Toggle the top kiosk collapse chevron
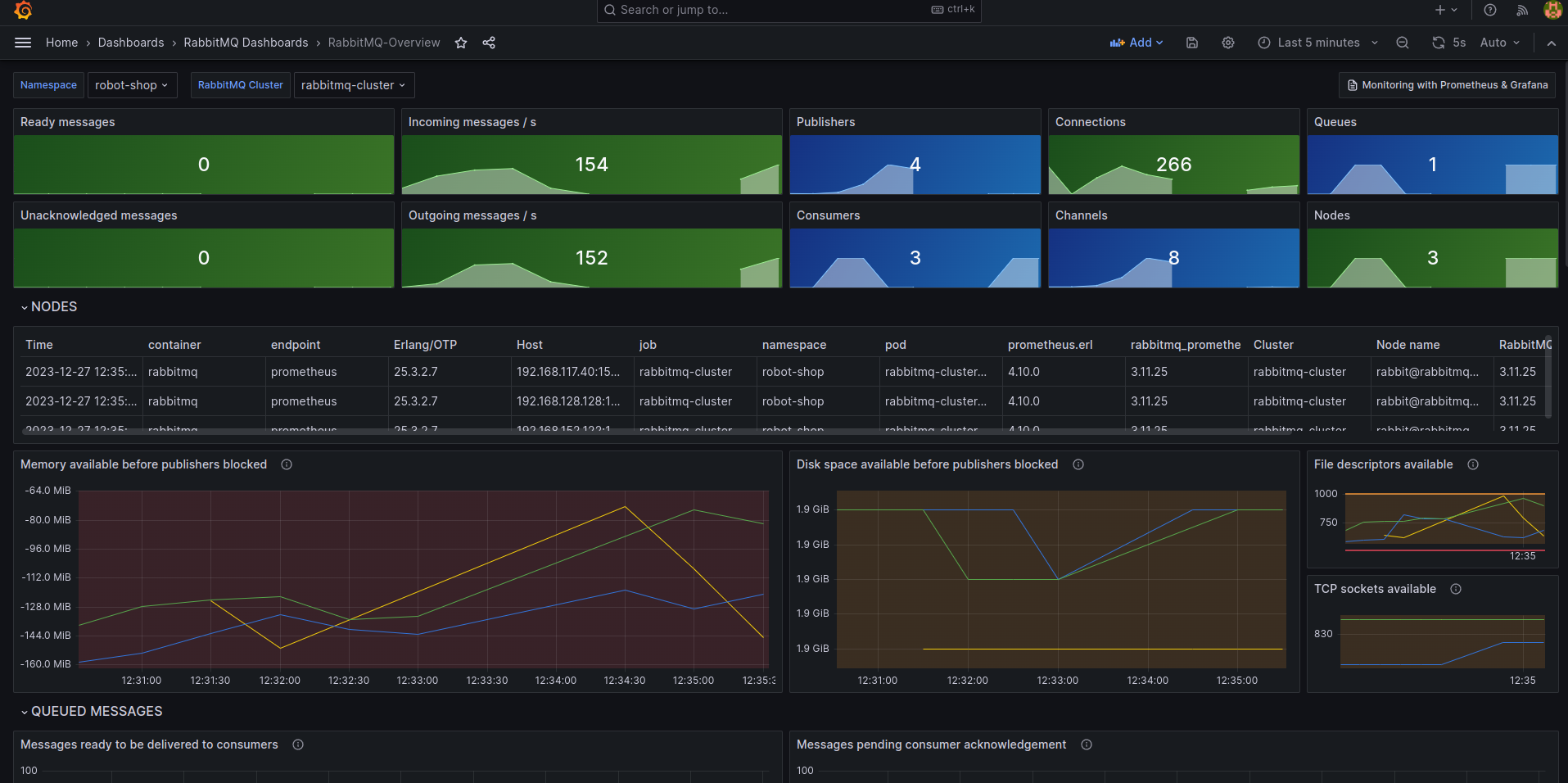Viewport: 1568px width, 783px height. pyautogui.click(x=1552, y=43)
